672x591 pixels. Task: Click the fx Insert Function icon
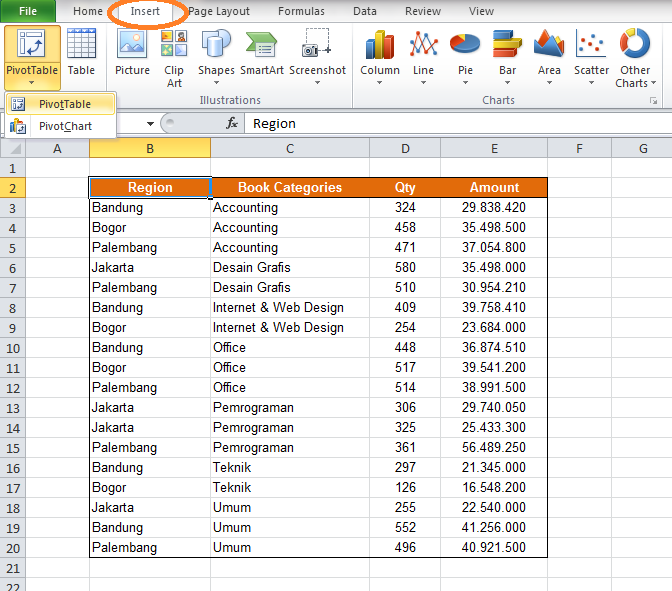[x=232, y=123]
